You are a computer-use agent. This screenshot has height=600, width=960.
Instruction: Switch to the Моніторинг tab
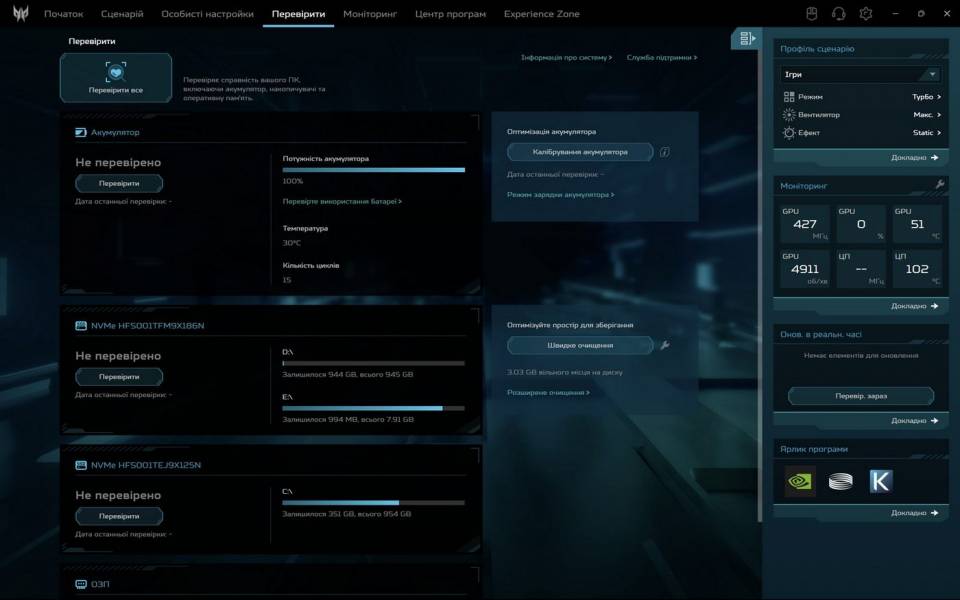pyautogui.click(x=370, y=14)
